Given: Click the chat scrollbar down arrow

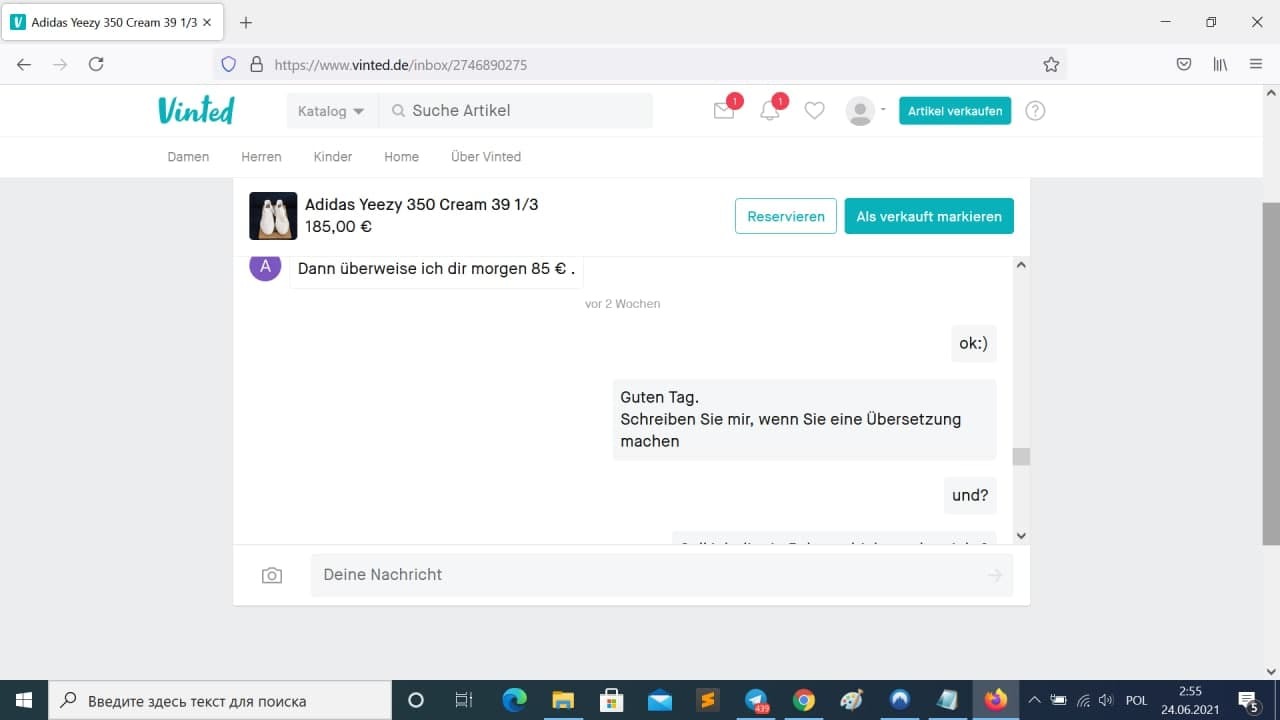Looking at the screenshot, I should point(1021,536).
